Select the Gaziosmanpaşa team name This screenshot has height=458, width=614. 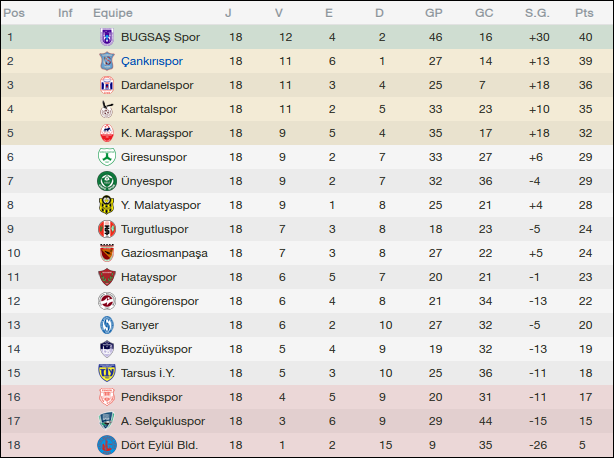(164, 253)
